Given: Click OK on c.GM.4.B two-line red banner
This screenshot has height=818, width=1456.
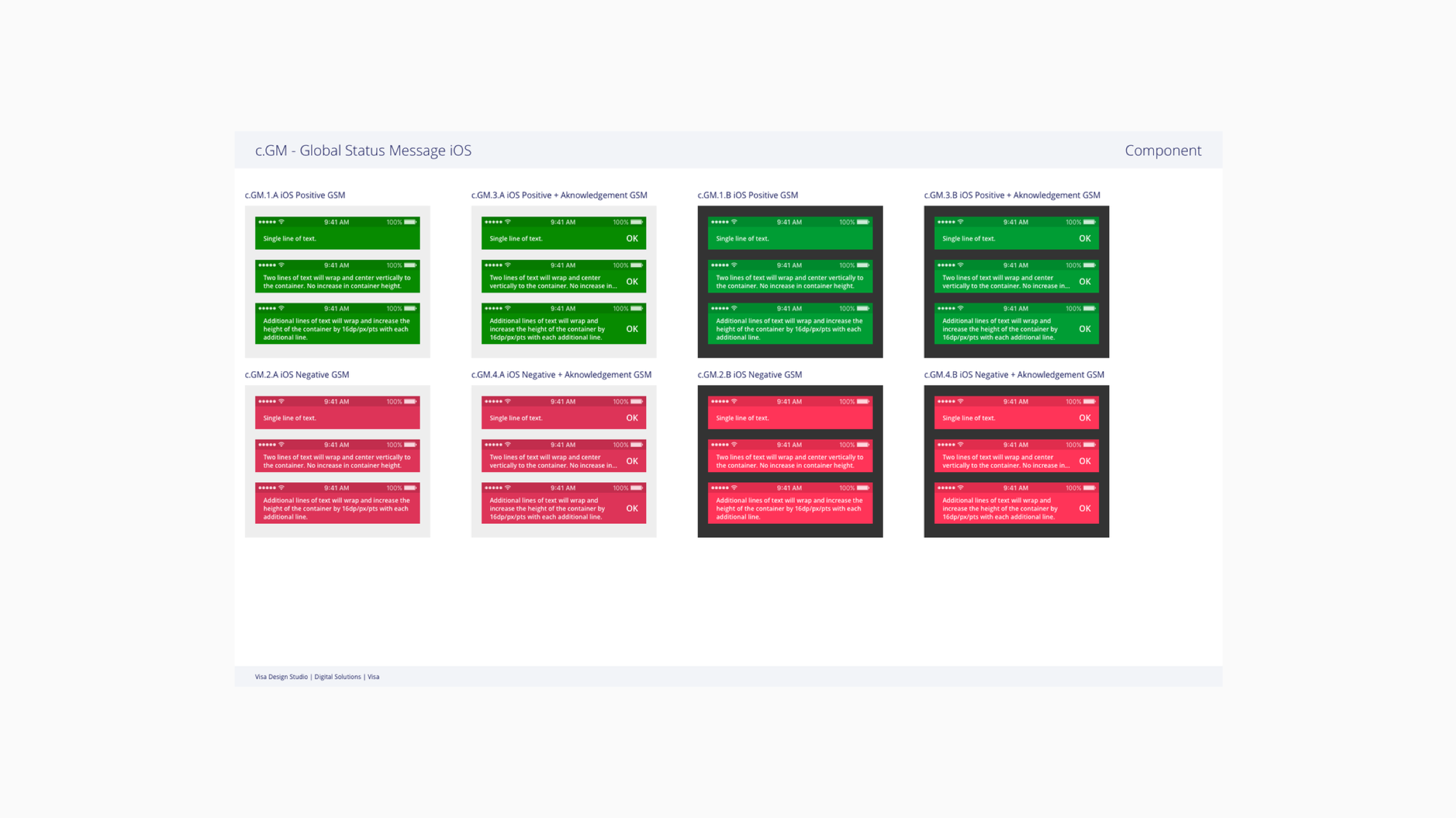Looking at the screenshot, I should pyautogui.click(x=1084, y=461).
